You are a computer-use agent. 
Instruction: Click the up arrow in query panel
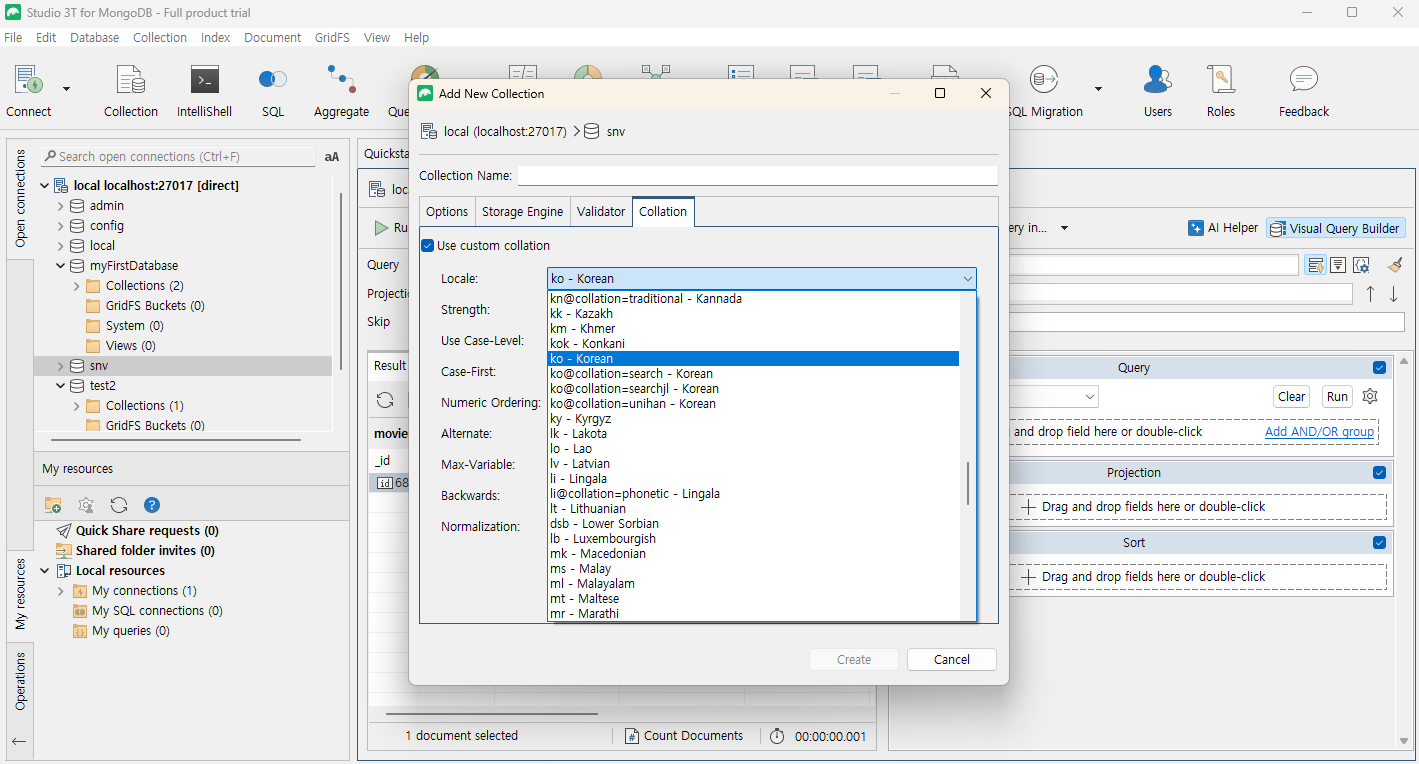coord(1370,294)
